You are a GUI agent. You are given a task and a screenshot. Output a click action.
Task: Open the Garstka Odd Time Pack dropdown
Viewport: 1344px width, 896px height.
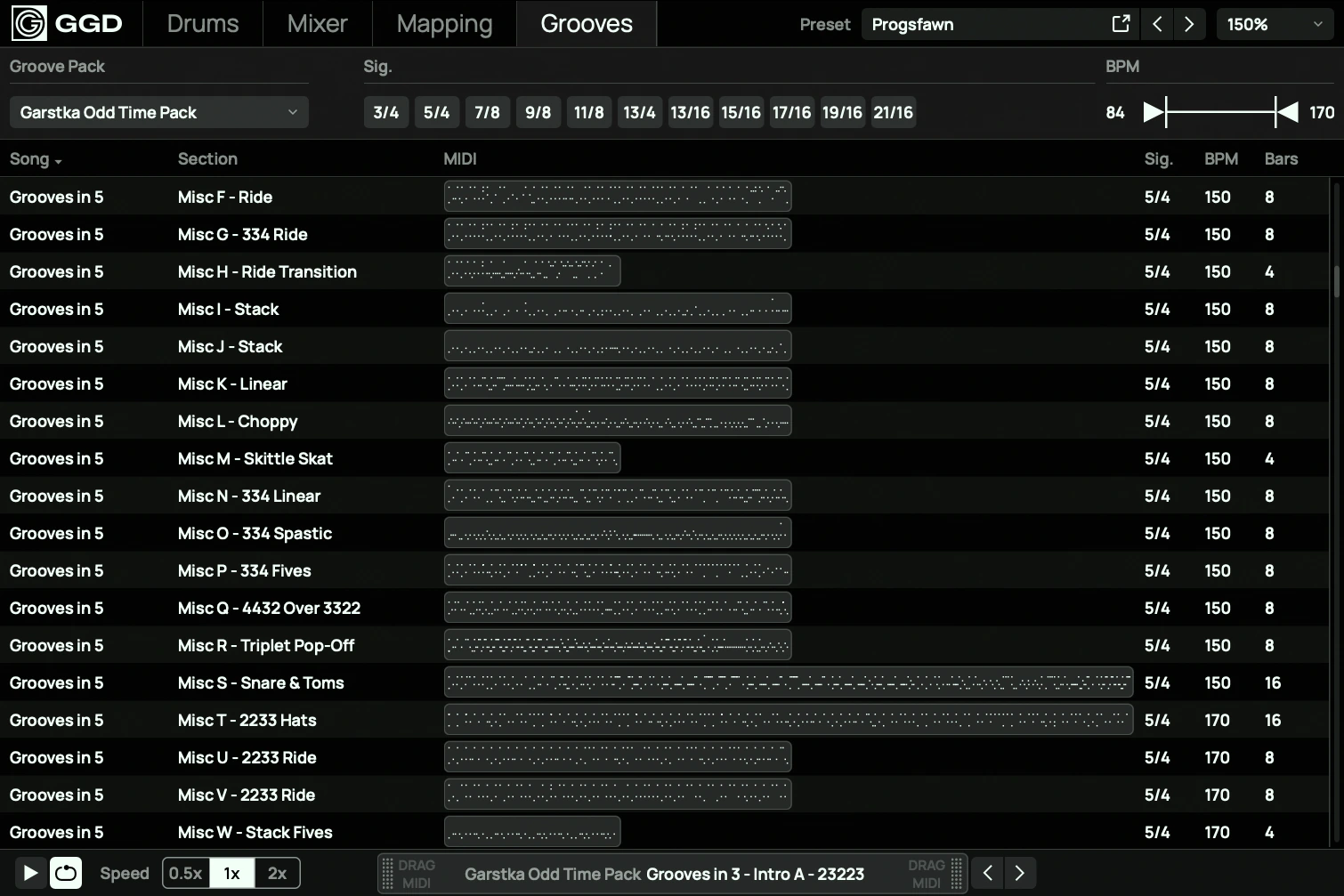(x=158, y=112)
